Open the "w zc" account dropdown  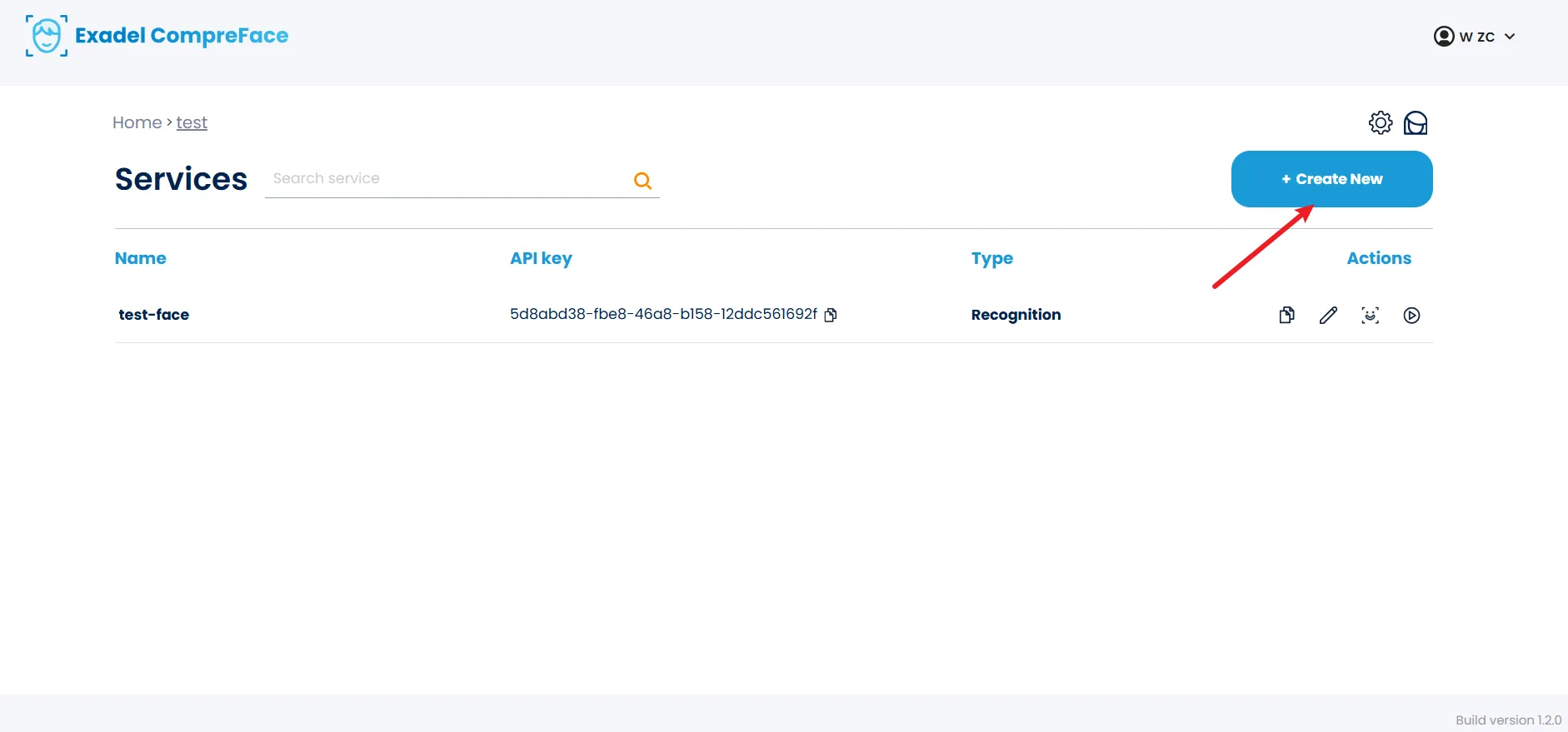coord(1476,37)
